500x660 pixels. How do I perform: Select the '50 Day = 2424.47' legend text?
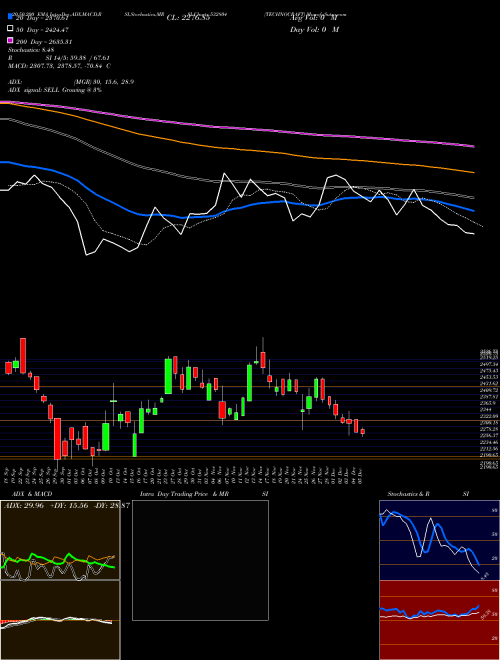tap(42, 30)
